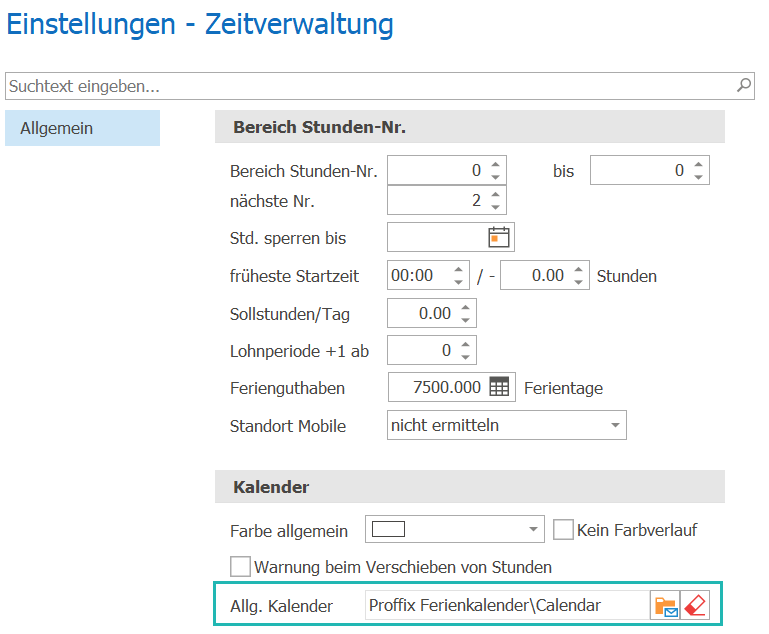Select the Allgemein category
Viewport: 769px width, 634px height.
click(82, 128)
